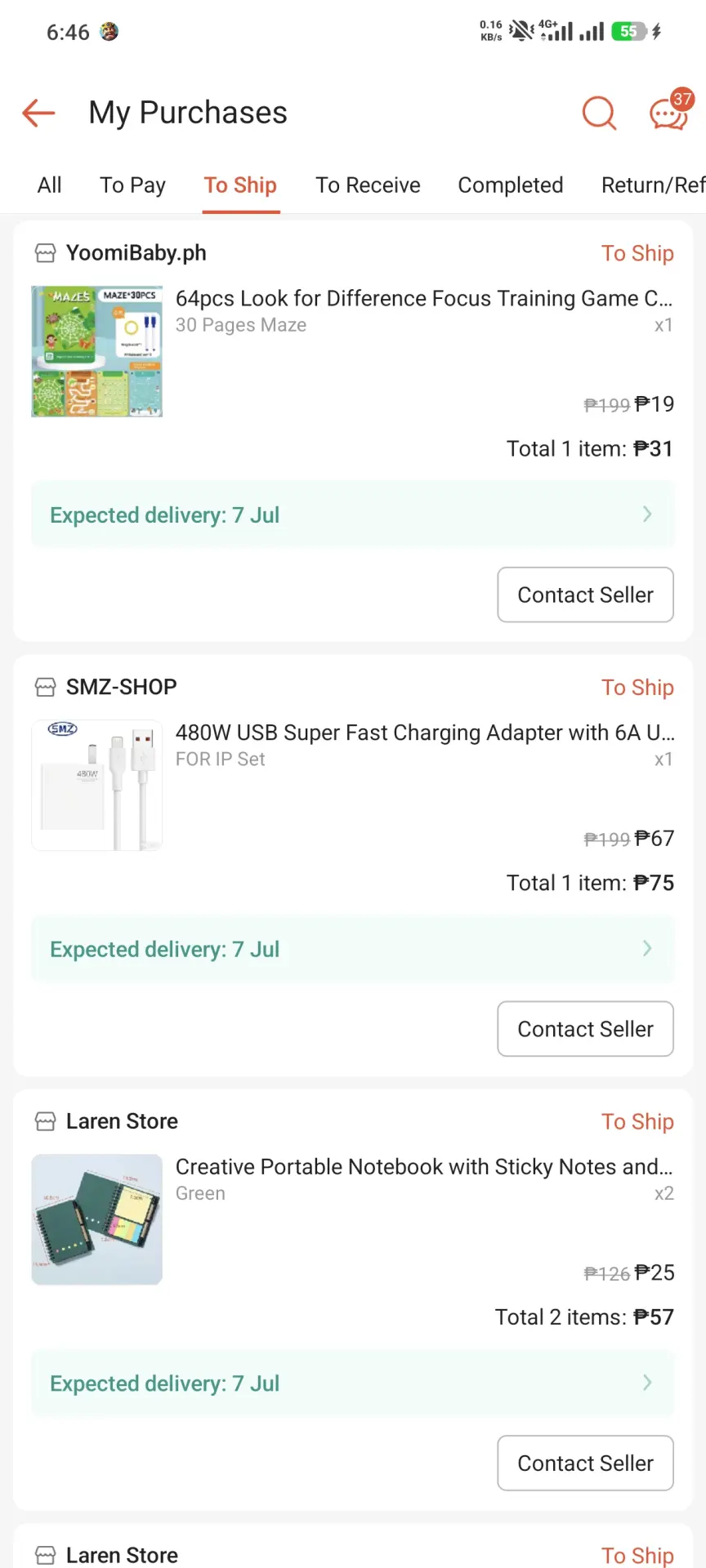Tap the back arrow icon
The image size is (706, 1568).
coord(38,113)
